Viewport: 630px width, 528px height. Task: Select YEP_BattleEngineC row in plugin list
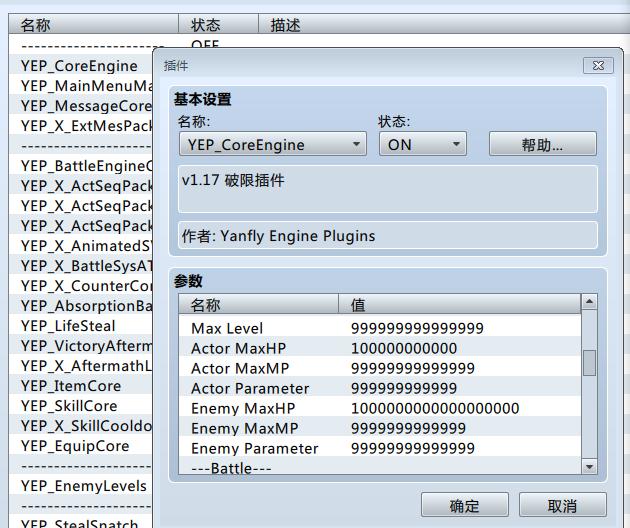81,166
